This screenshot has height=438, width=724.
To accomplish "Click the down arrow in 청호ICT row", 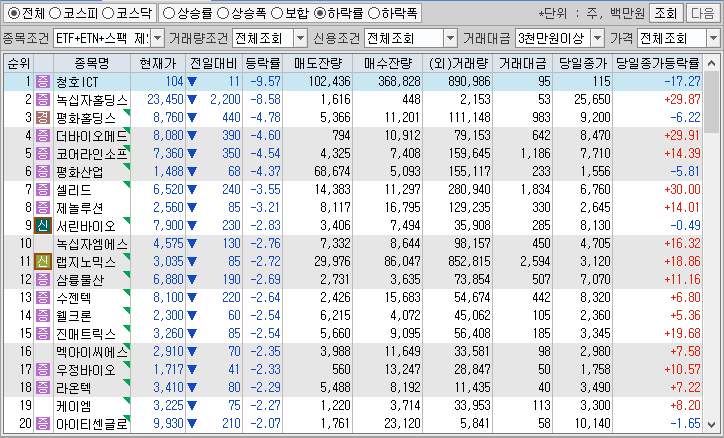I will (192, 82).
